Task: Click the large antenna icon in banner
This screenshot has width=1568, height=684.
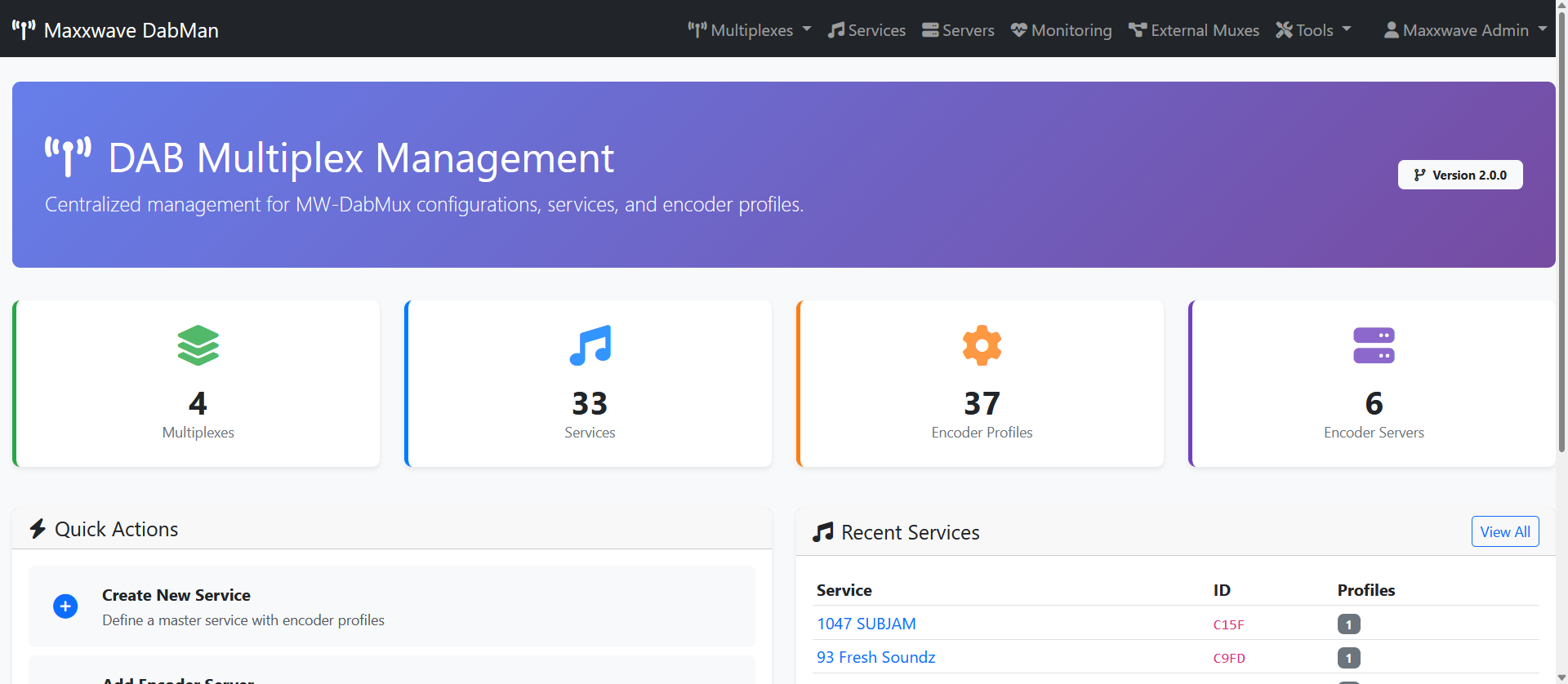Action: [68, 157]
